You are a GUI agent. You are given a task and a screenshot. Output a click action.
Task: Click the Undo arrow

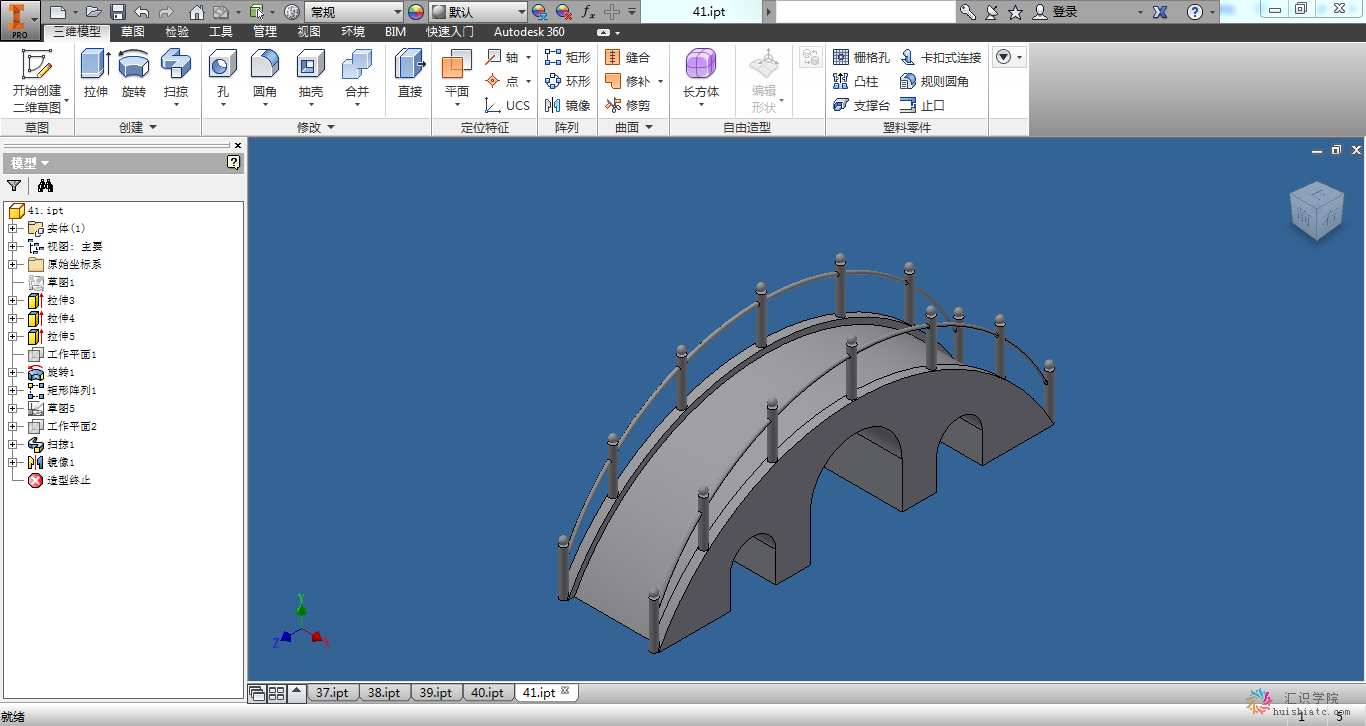pyautogui.click(x=141, y=12)
